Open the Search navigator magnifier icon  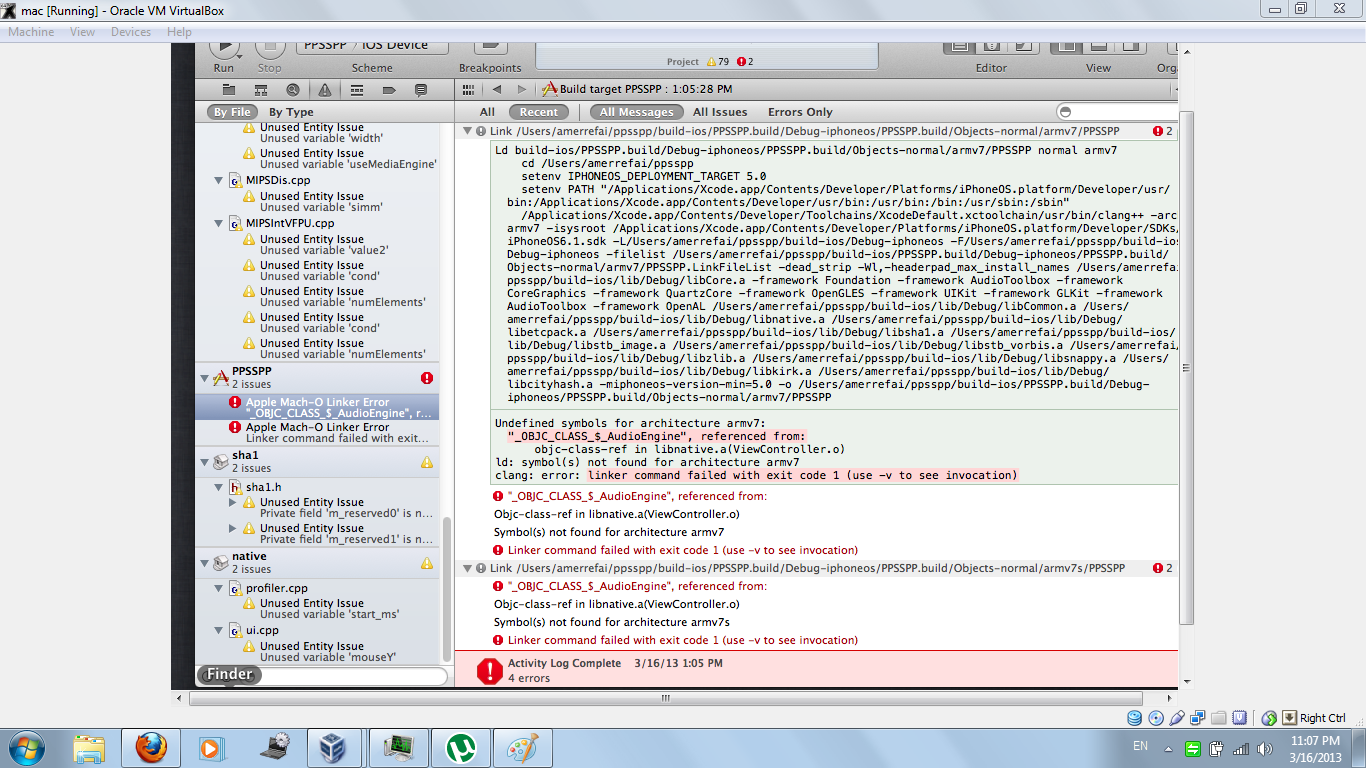coord(292,90)
